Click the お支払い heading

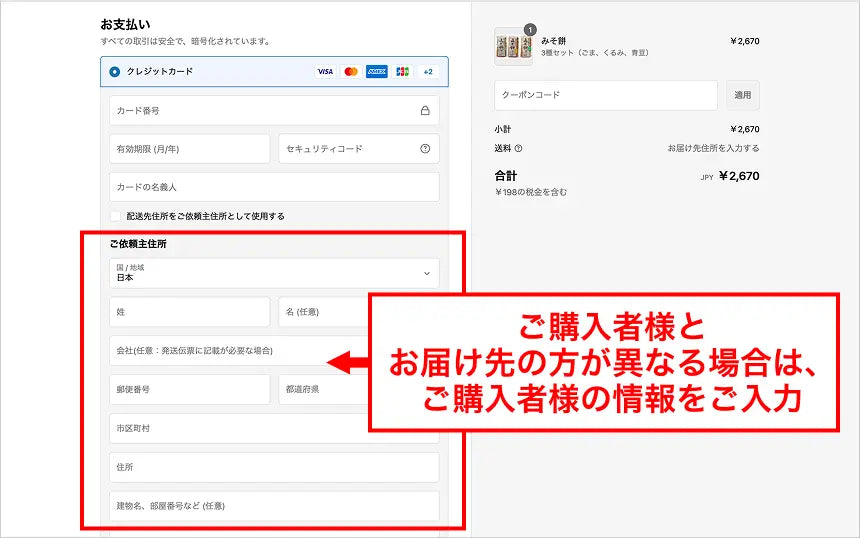(125, 24)
